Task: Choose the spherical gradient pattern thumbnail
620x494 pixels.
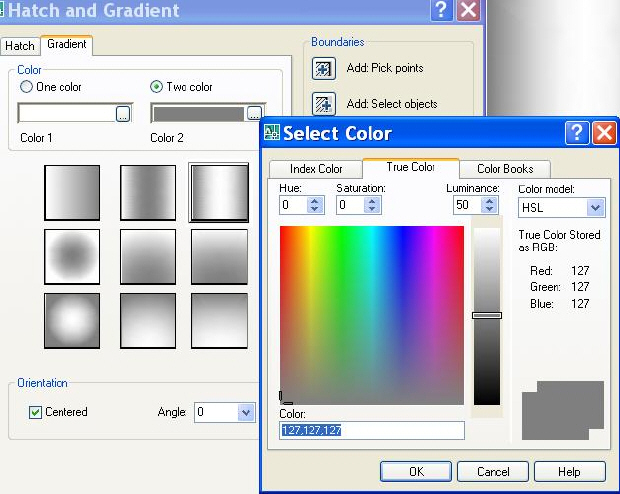Action: tap(72, 256)
